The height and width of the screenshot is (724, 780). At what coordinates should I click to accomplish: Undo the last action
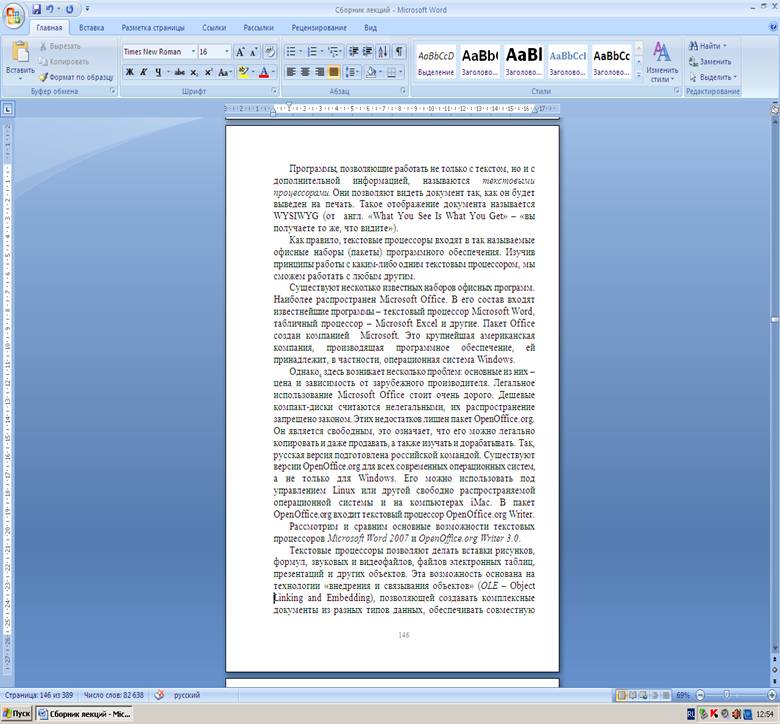coord(50,9)
